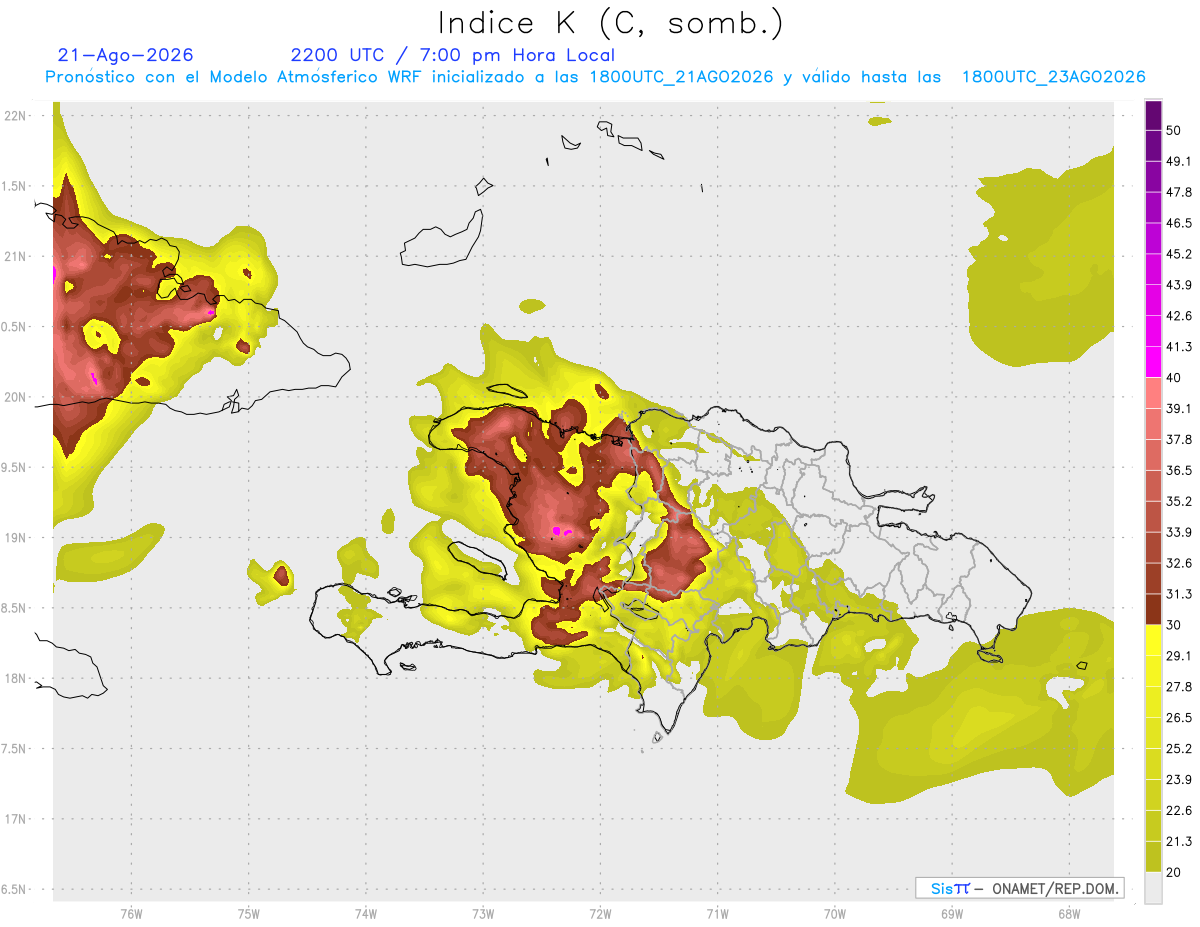The width and height of the screenshot is (1200, 927).
Task: Select the legend value '39.1'
Action: click(x=1179, y=409)
